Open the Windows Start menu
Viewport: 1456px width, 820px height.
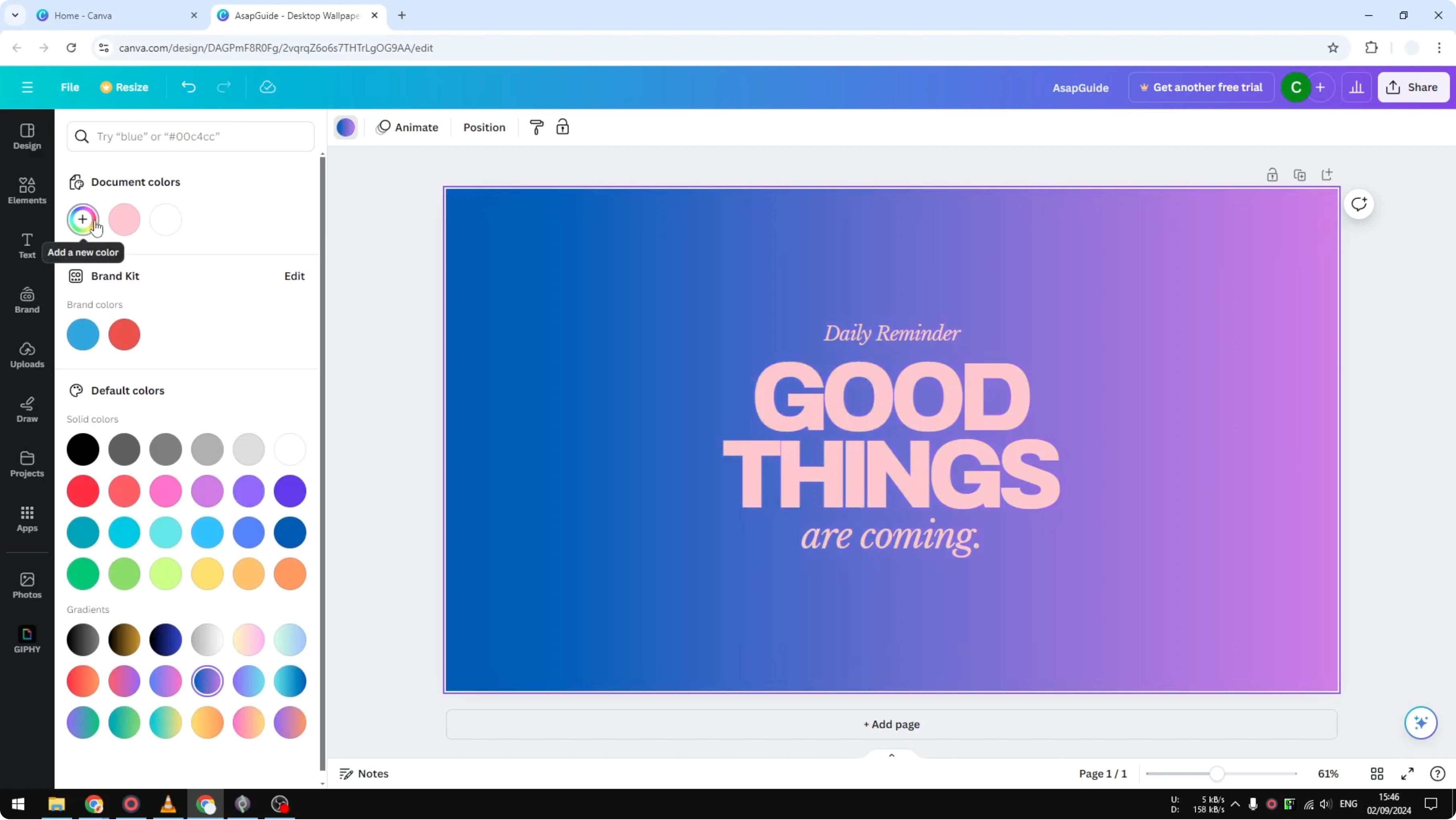pos(18,804)
